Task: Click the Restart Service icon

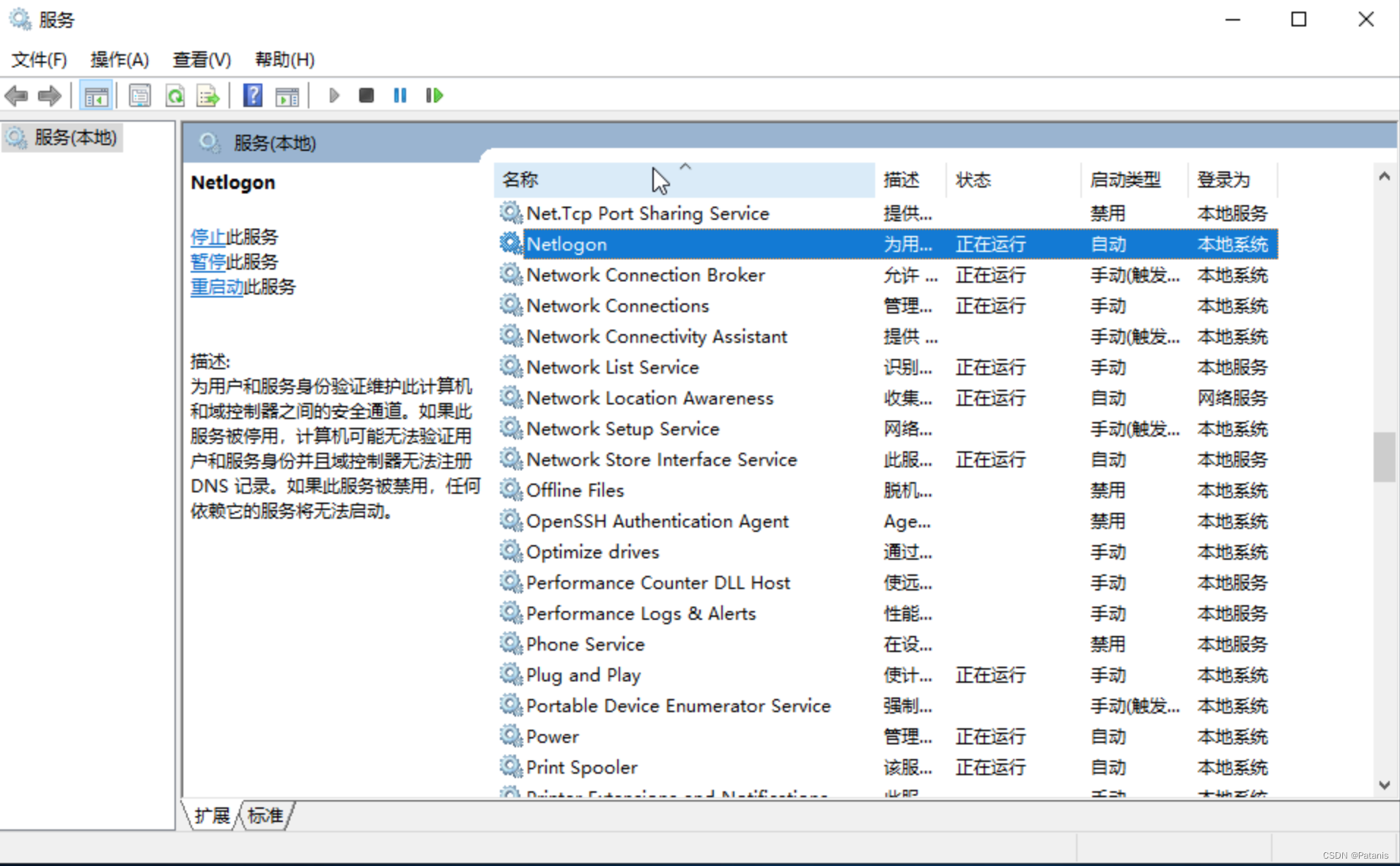Action: pyautogui.click(x=434, y=95)
